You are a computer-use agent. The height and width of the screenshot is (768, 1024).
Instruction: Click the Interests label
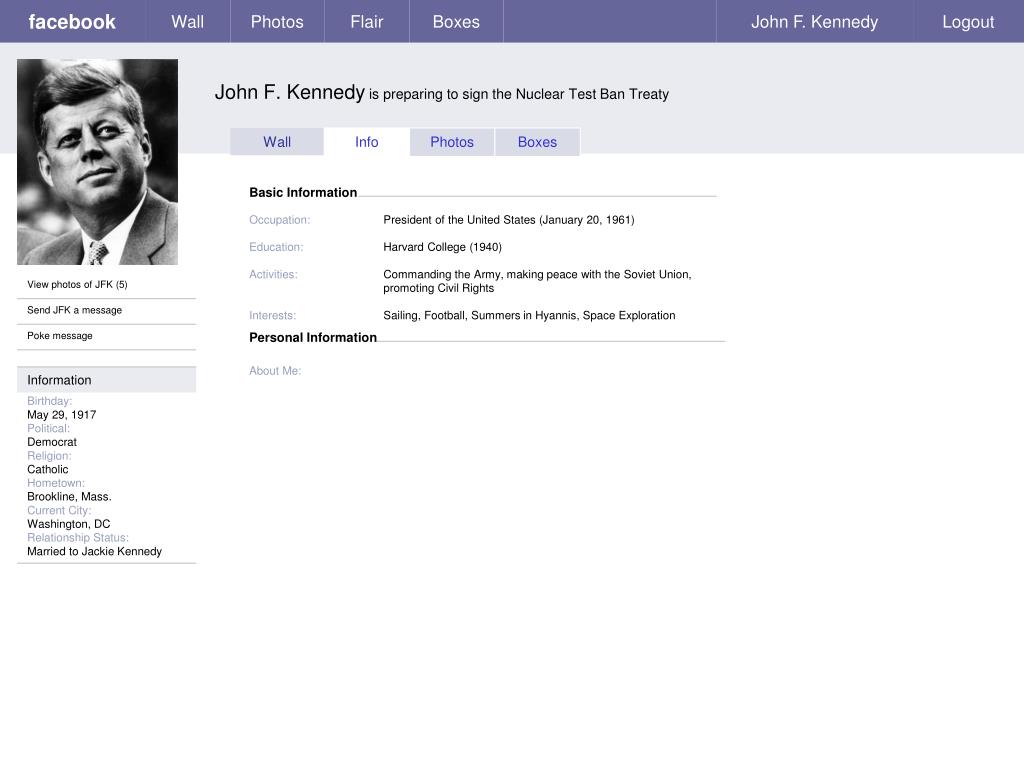[x=272, y=315]
